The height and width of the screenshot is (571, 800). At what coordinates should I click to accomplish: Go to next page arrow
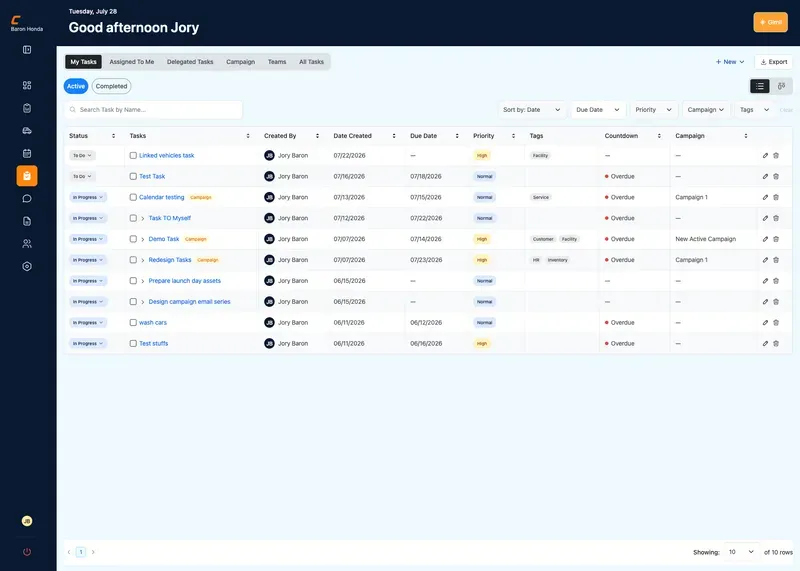coord(93,552)
